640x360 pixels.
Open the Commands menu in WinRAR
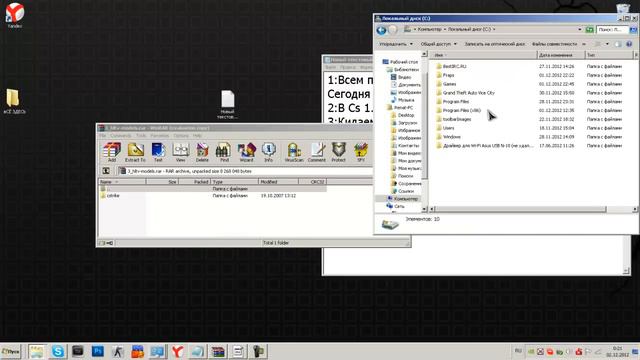pyautogui.click(x=121, y=136)
